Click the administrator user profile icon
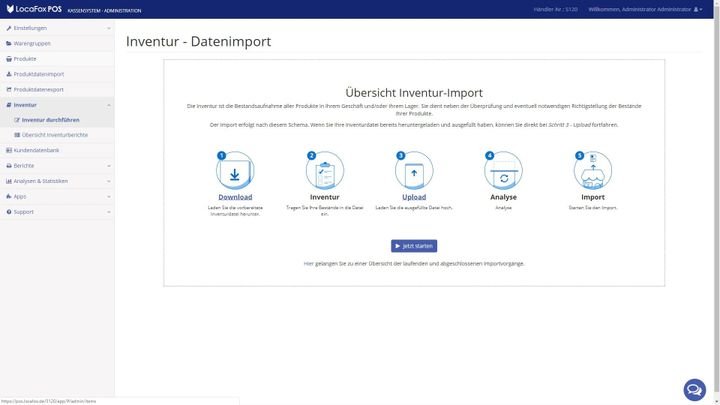Image resolution: width=720 pixels, height=405 pixels. point(698,9)
